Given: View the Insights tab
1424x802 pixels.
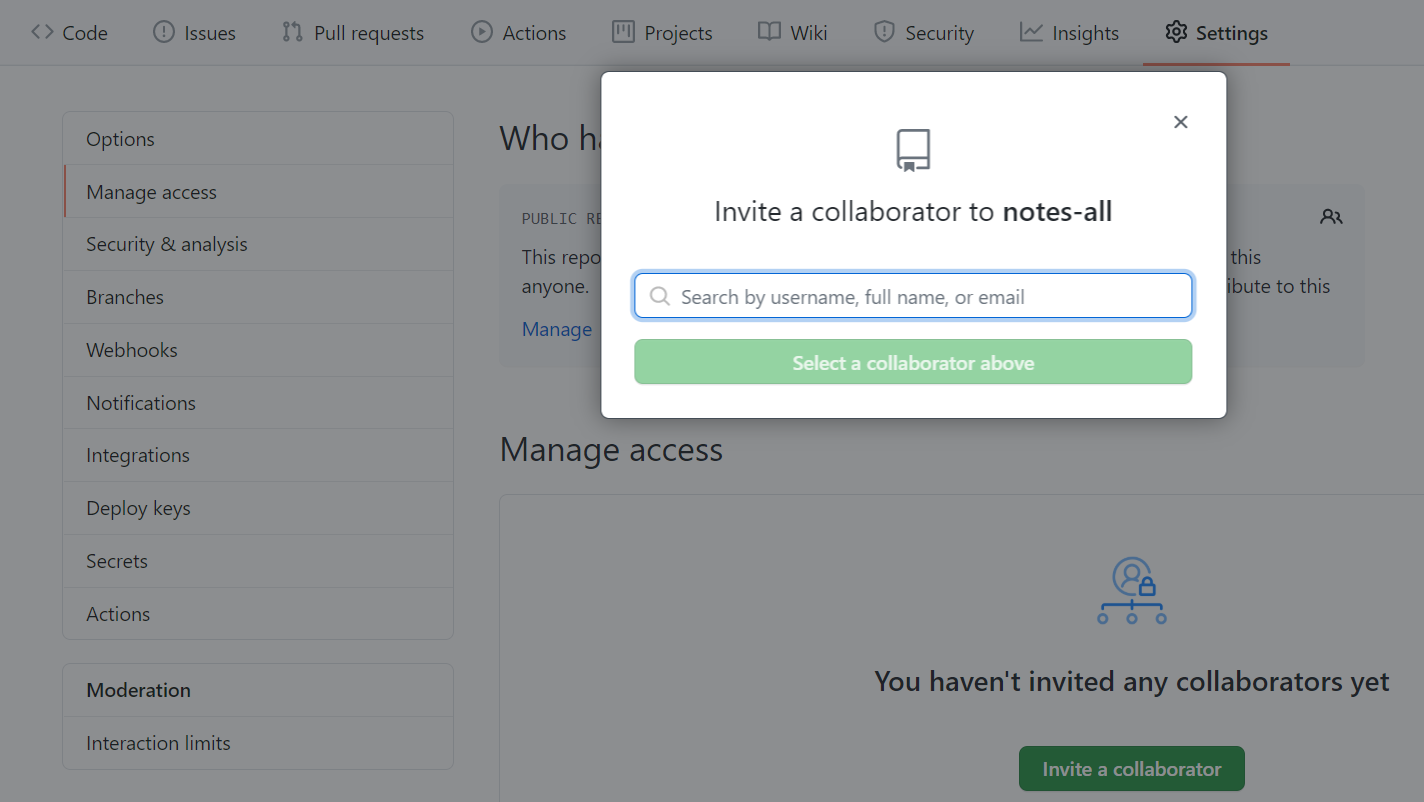Looking at the screenshot, I should click(1069, 33).
